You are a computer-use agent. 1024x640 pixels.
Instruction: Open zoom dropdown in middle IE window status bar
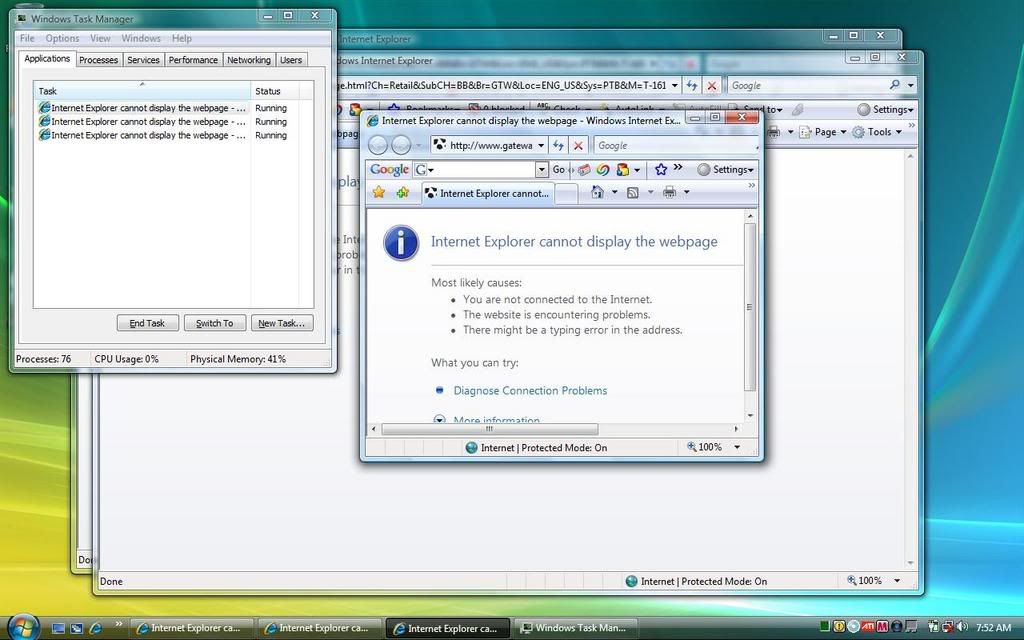[x=897, y=581]
